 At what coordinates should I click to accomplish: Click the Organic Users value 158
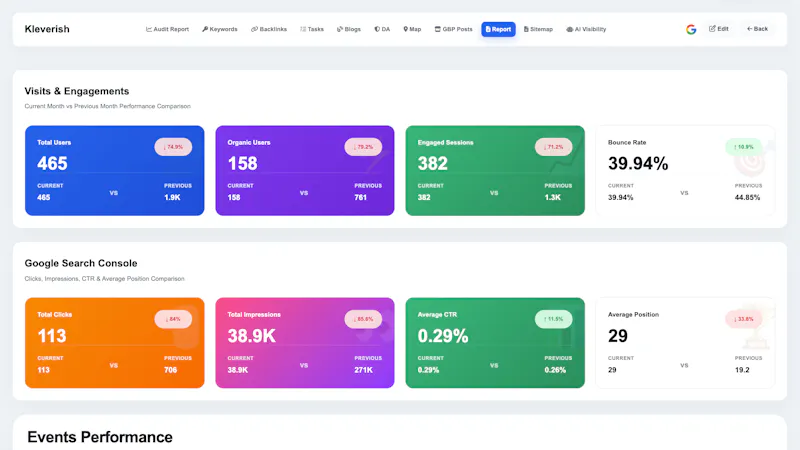[x=242, y=163]
